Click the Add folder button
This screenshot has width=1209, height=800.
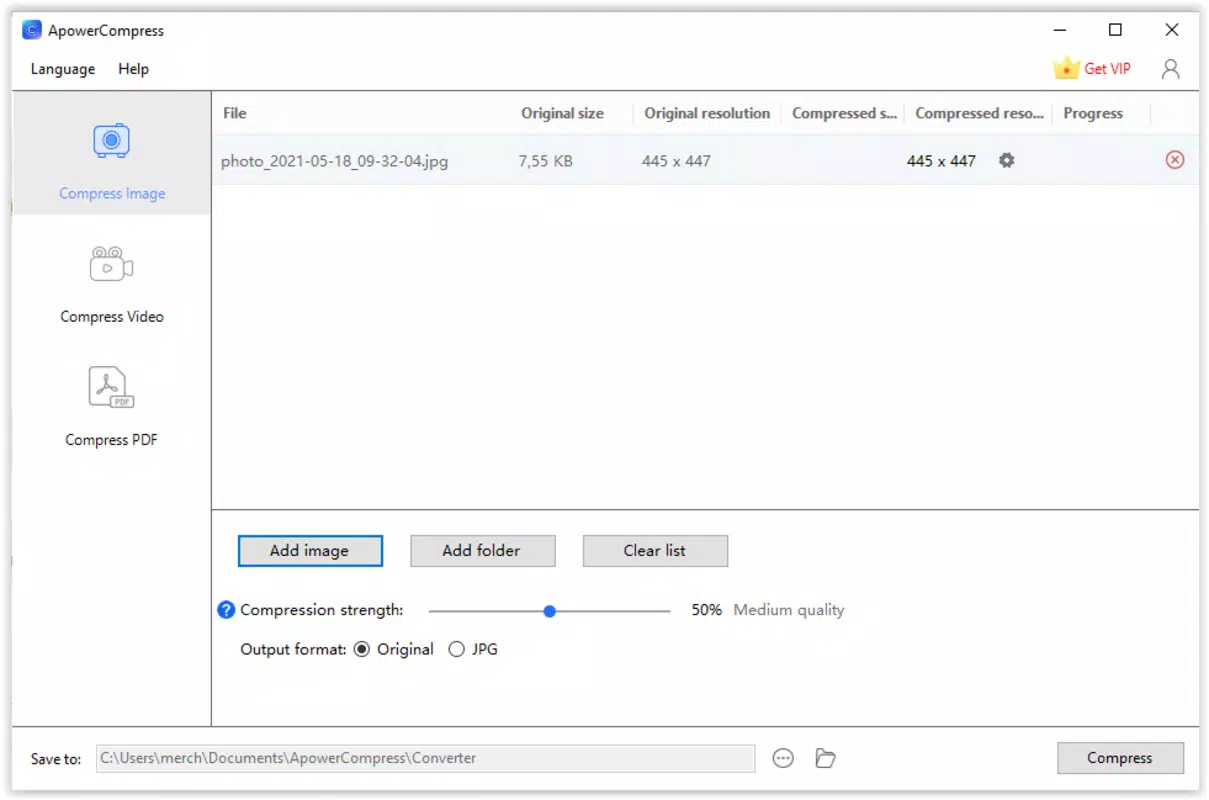coord(482,551)
